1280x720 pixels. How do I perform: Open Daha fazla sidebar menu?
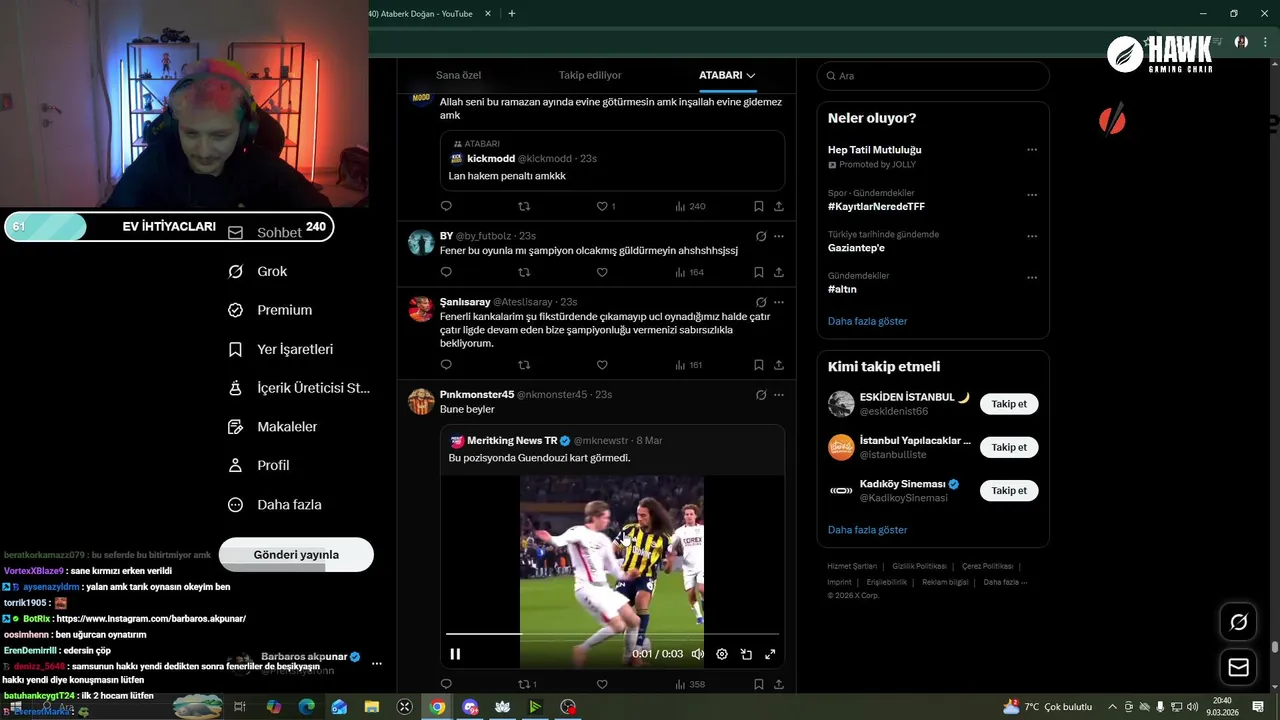[275, 505]
